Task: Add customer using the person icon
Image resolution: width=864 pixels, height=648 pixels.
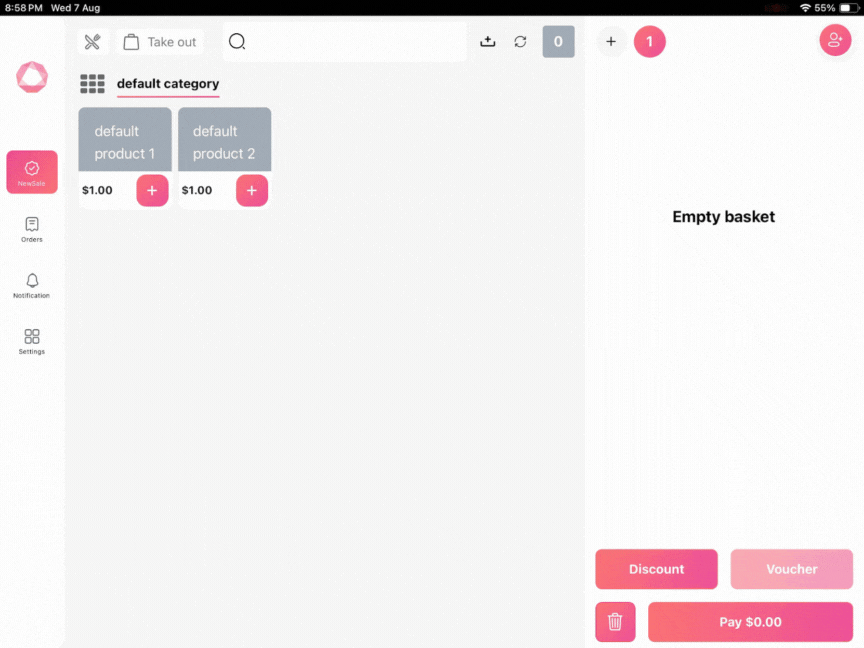Action: tap(835, 40)
